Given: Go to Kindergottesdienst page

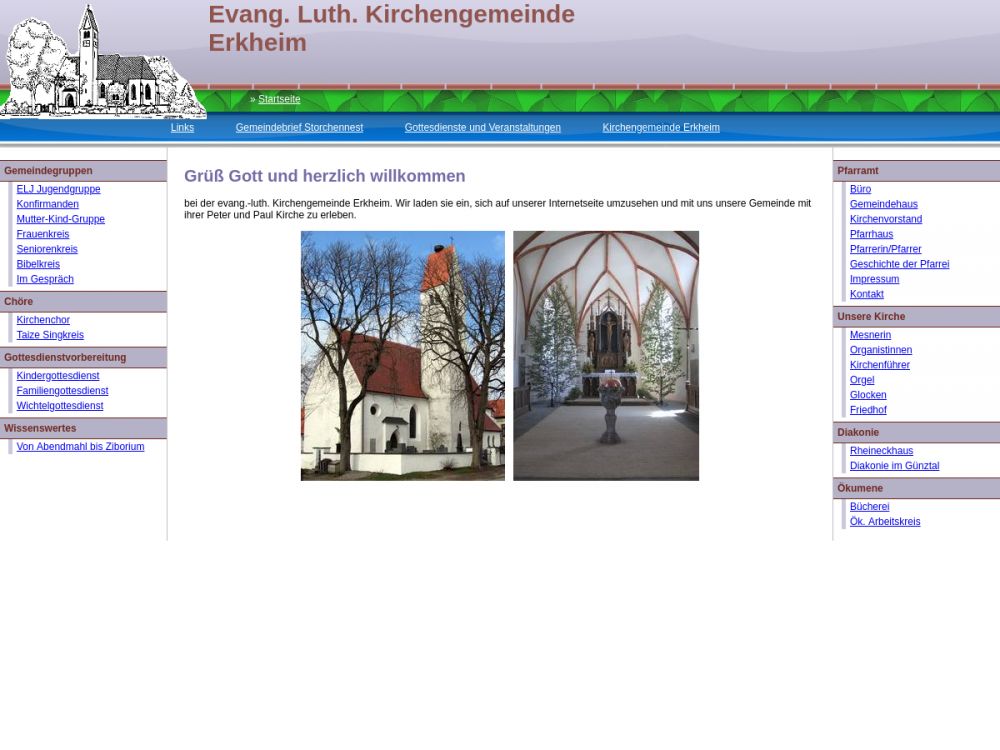Looking at the screenshot, I should point(58,376).
